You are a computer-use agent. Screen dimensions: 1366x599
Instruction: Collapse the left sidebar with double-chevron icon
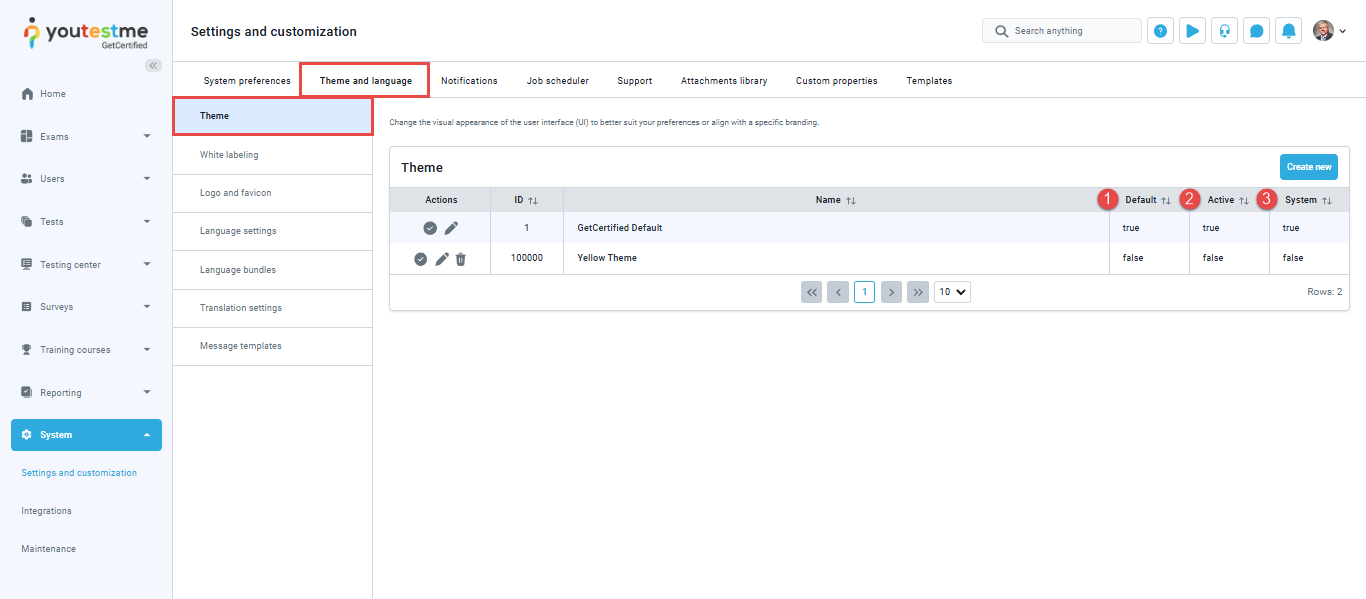tap(153, 65)
